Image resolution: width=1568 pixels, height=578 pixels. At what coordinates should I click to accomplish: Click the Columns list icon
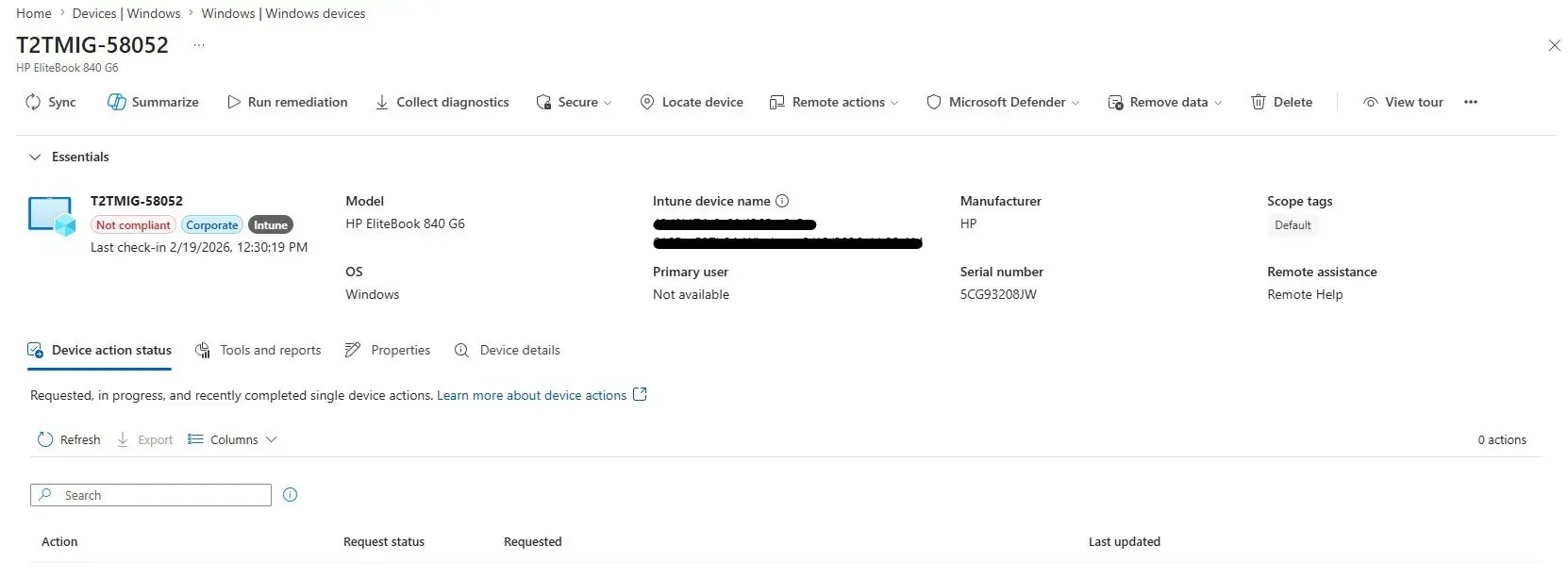pyautogui.click(x=195, y=439)
